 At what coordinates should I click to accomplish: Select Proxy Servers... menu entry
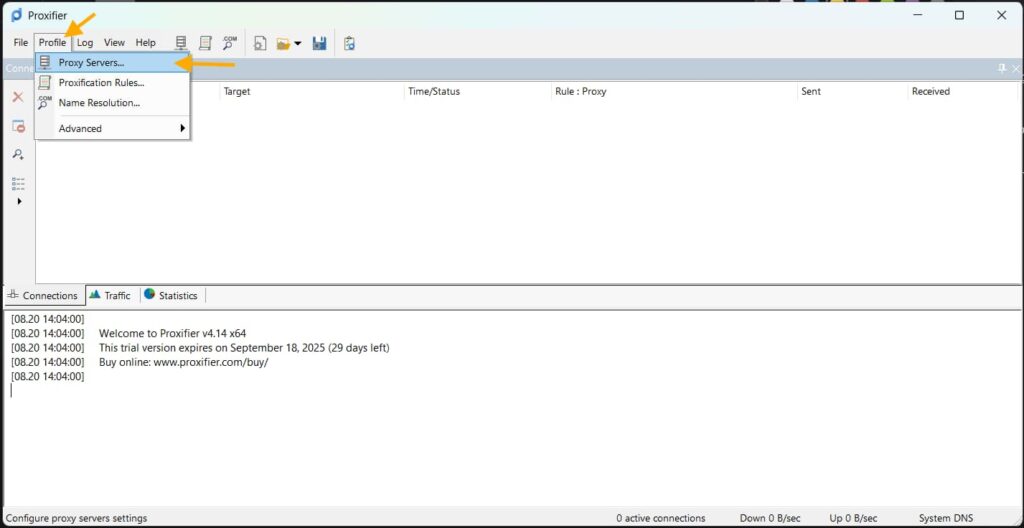(x=112, y=63)
